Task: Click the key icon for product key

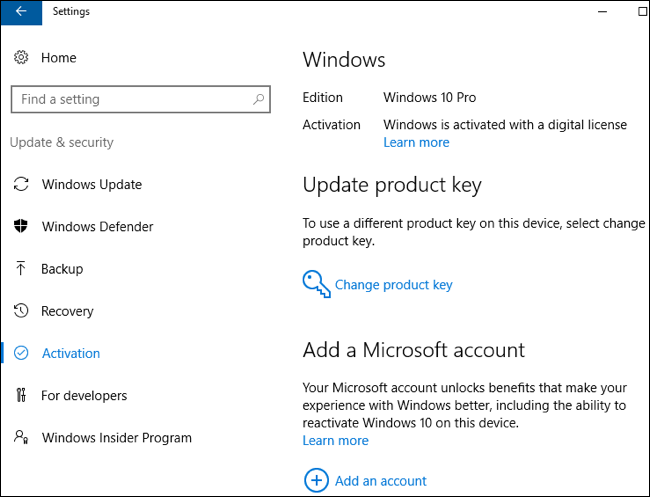Action: click(x=316, y=284)
